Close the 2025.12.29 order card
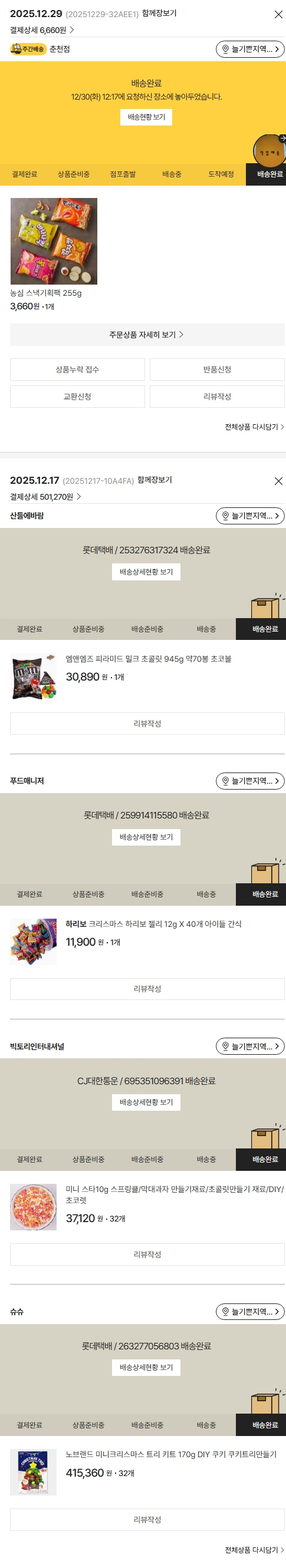 [278, 15]
